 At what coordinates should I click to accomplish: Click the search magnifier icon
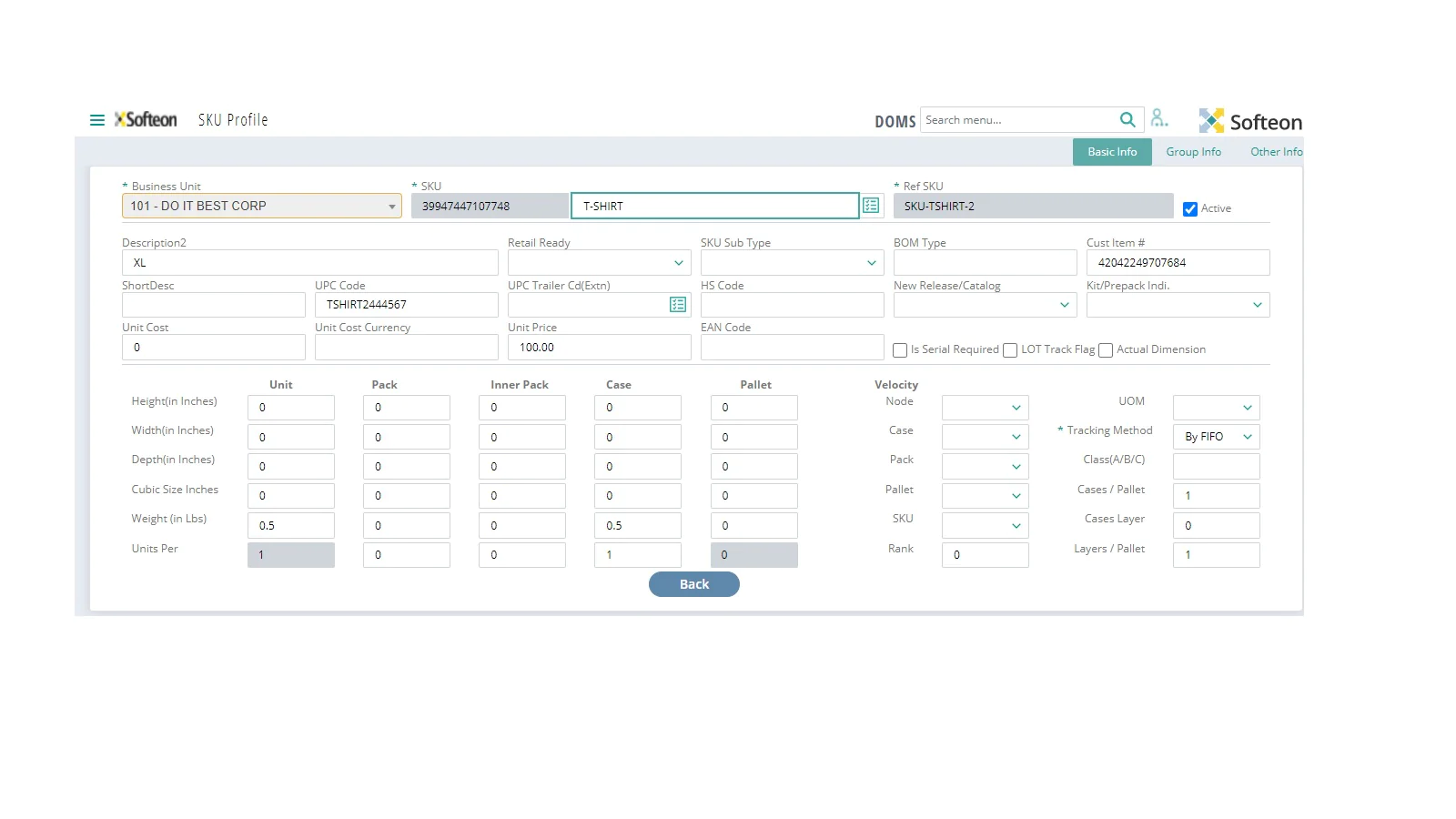pyautogui.click(x=1127, y=120)
